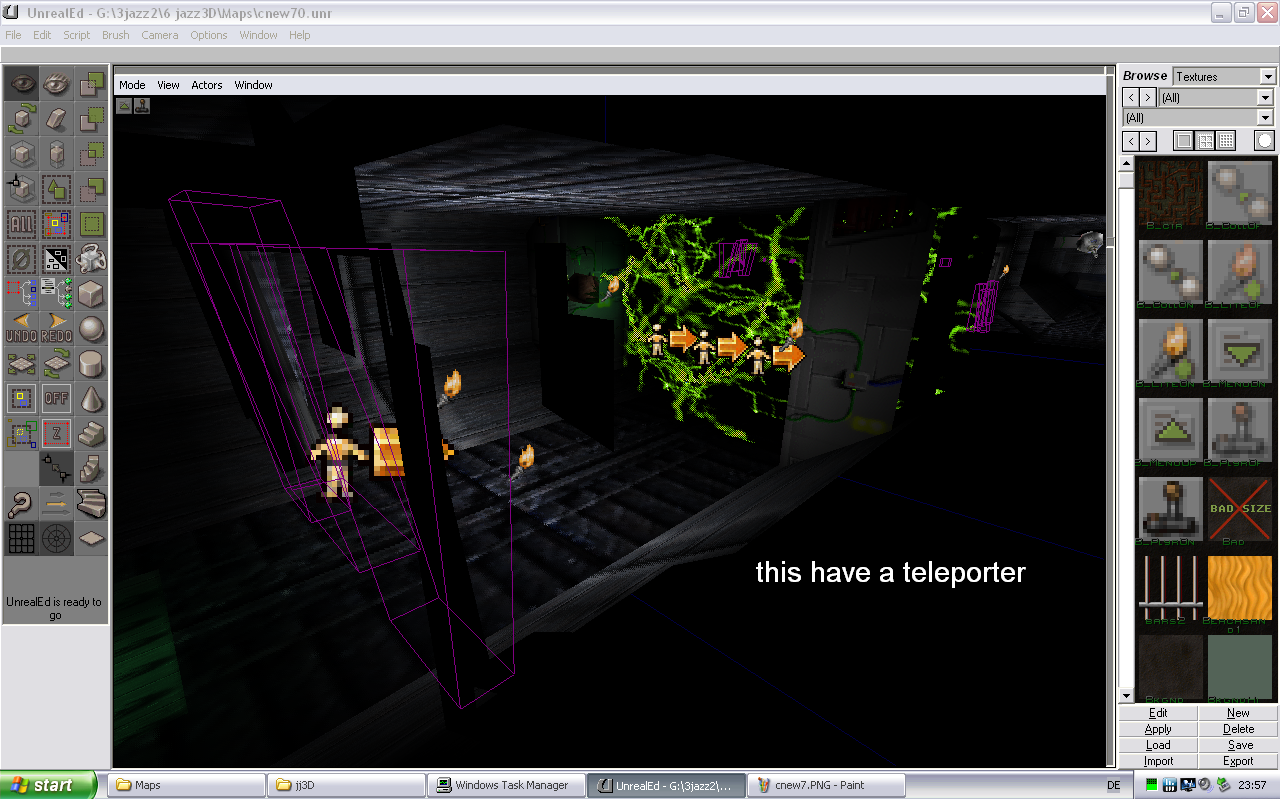Select the single large thumbnail view button
Viewport: 1280px width, 799px height.
pyautogui.click(x=1184, y=141)
